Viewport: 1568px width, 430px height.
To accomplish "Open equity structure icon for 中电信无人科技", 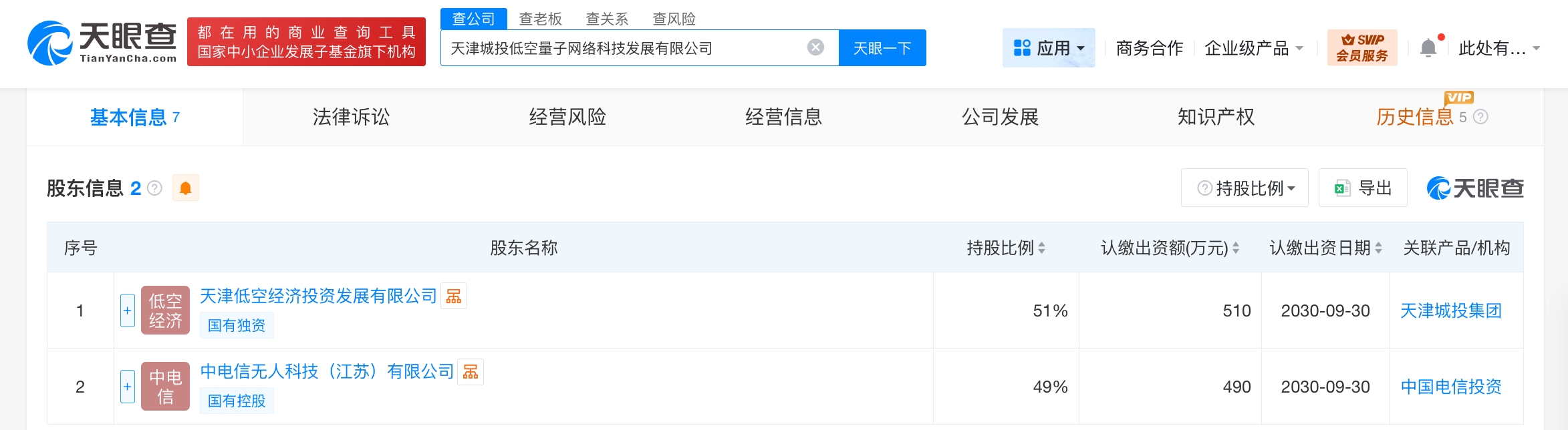I will pyautogui.click(x=471, y=372).
